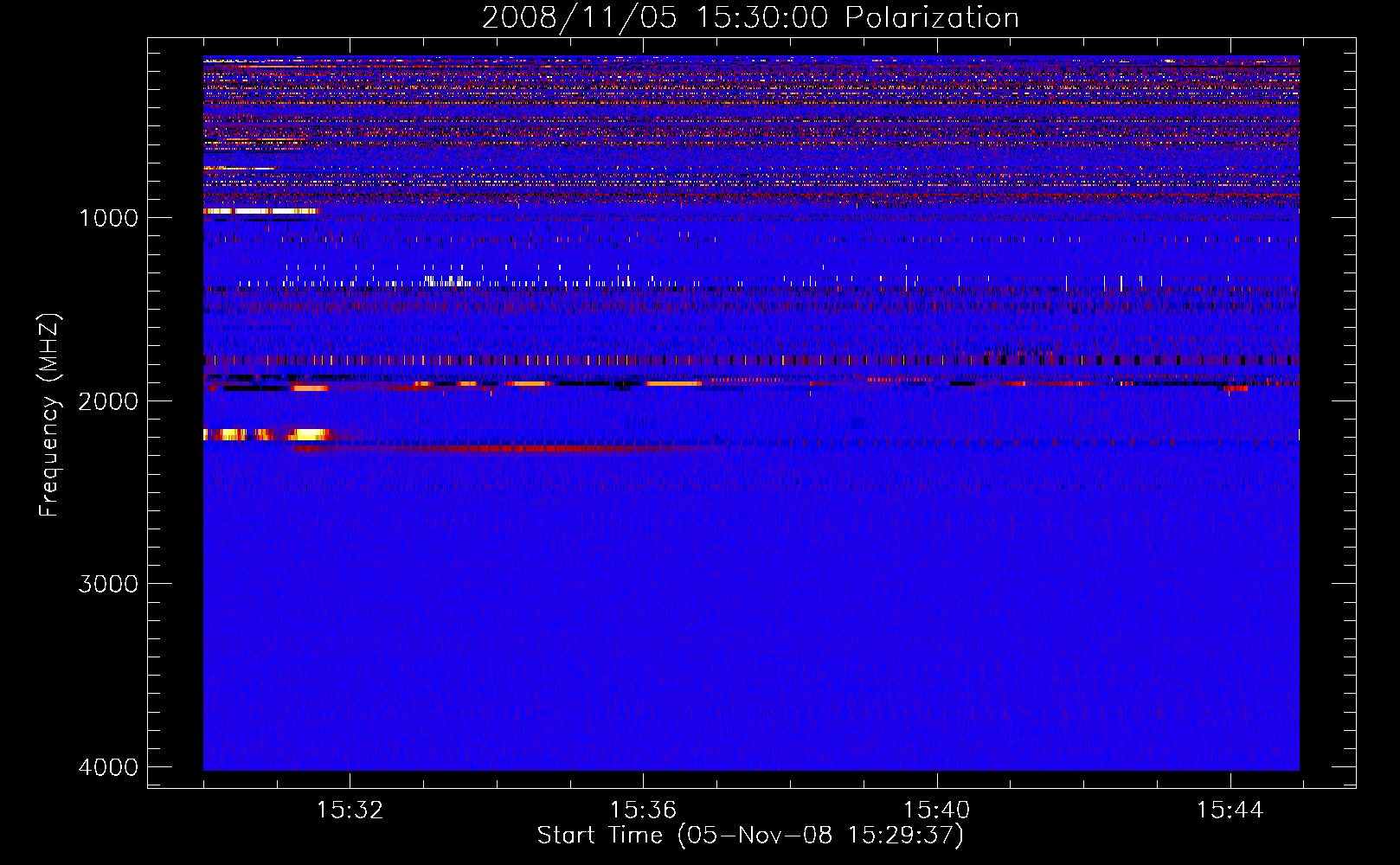1400x865 pixels.
Task: Click the 15:40 time tick label
Action: 936,811
